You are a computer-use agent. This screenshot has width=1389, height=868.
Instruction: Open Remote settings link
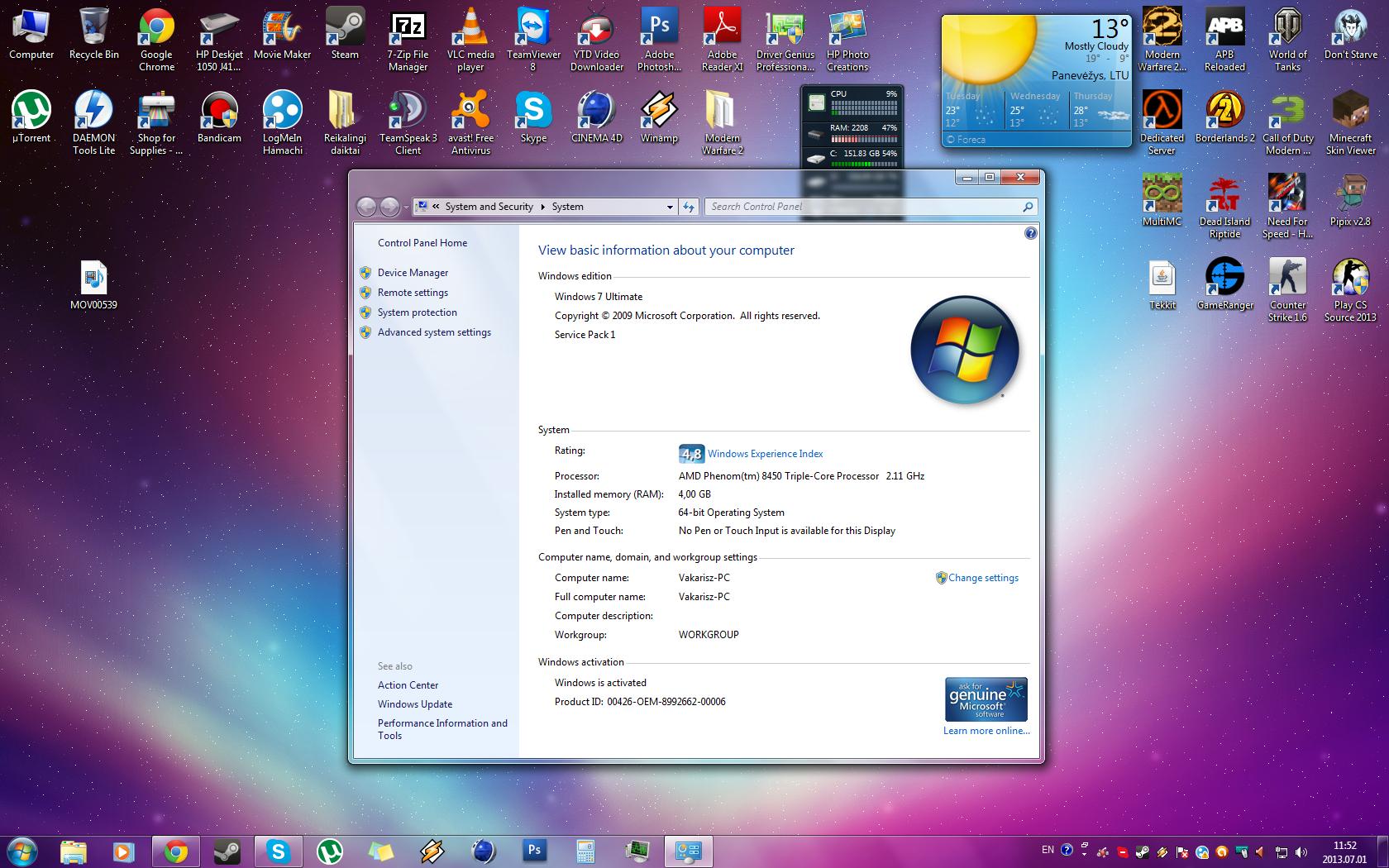pos(413,293)
